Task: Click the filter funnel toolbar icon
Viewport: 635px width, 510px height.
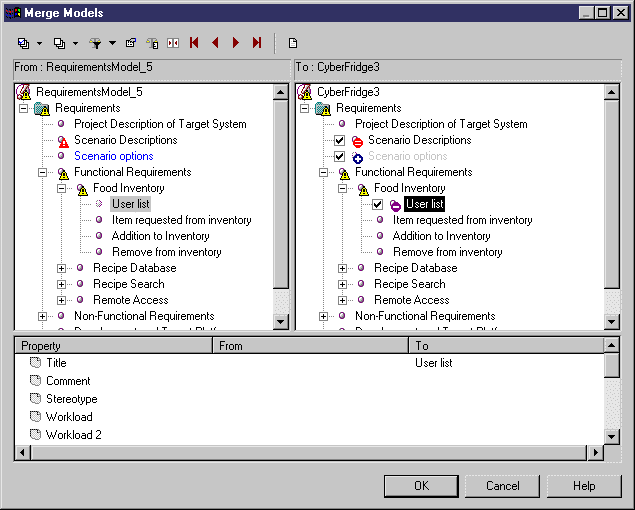Action: [x=96, y=43]
